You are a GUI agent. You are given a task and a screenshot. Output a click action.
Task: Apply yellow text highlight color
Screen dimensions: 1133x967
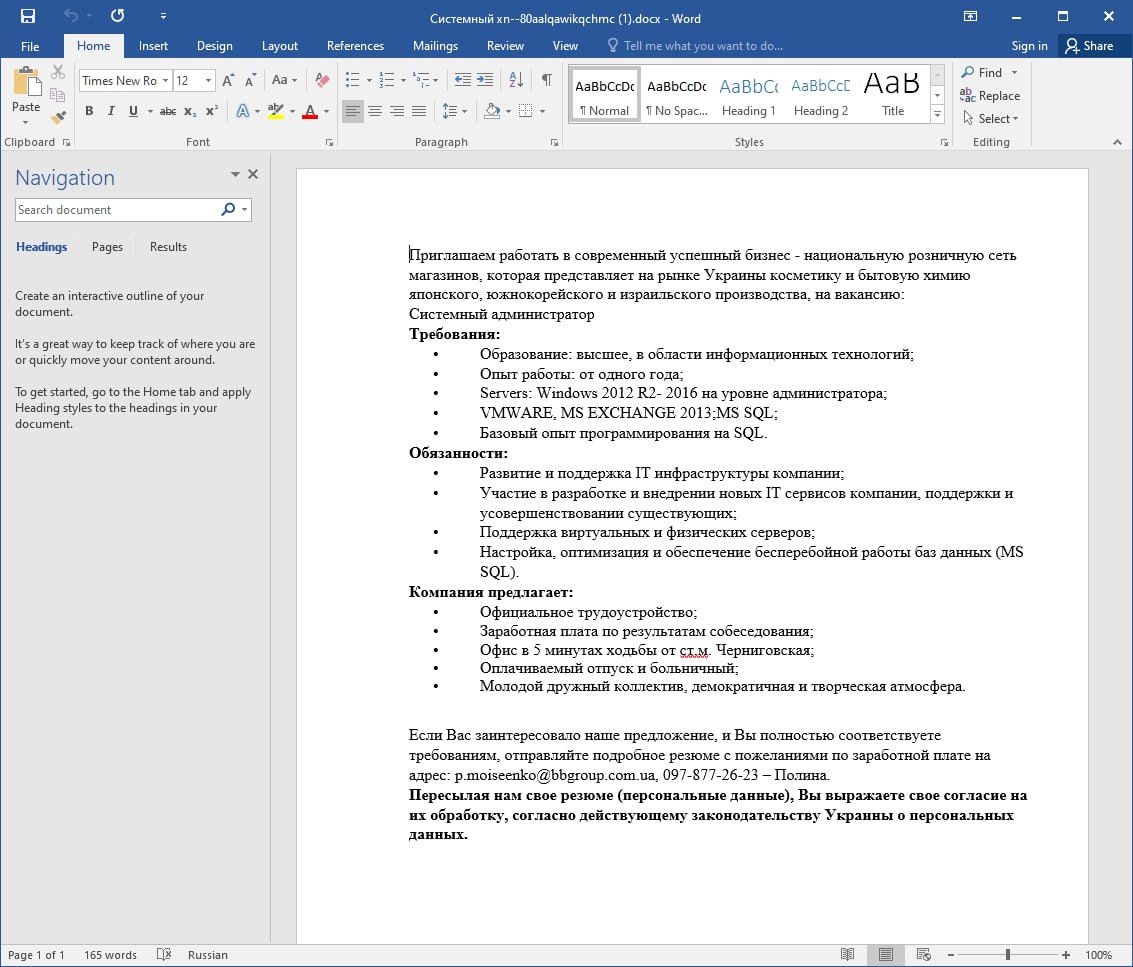[276, 111]
